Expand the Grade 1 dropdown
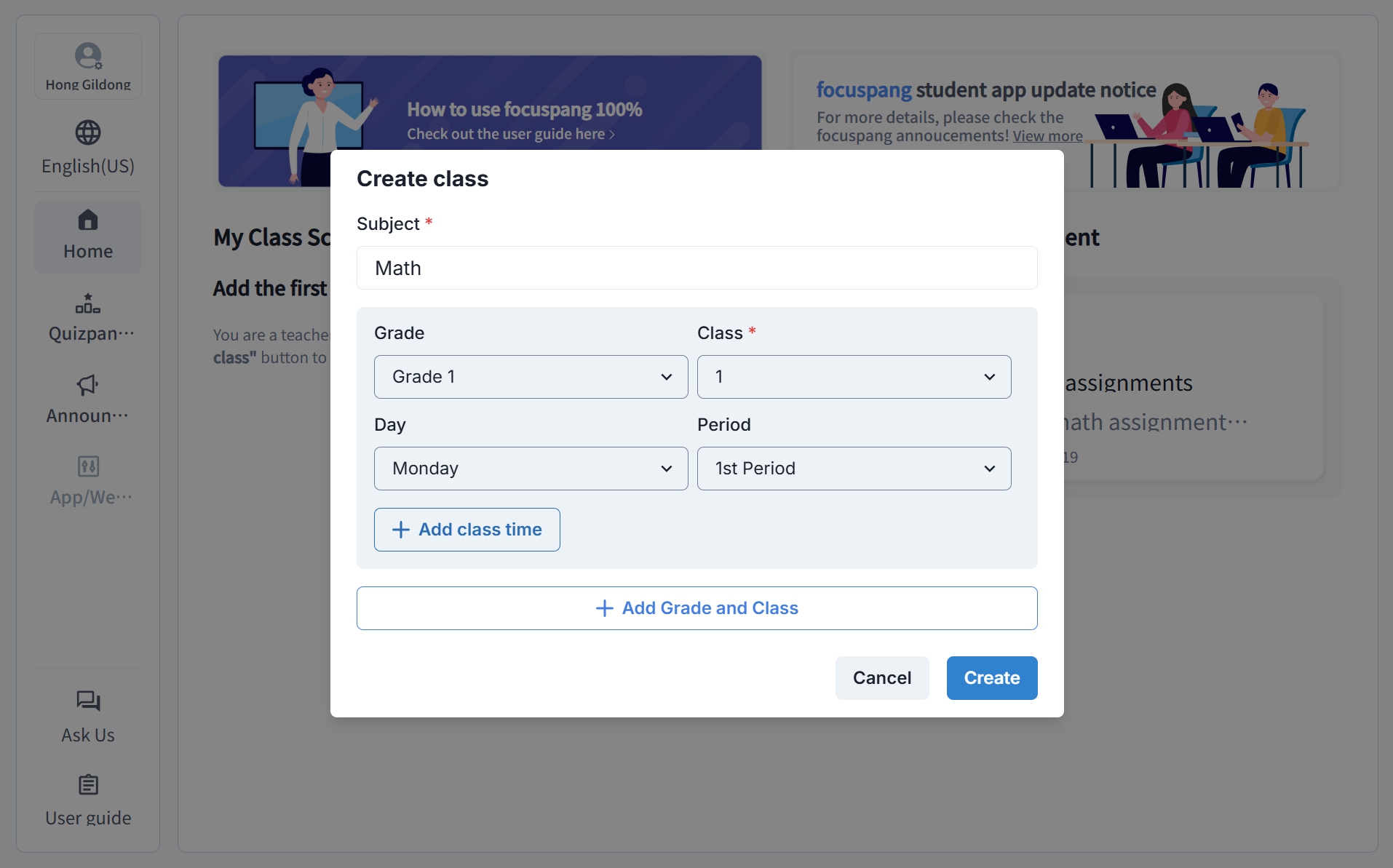1393x868 pixels. pos(531,377)
